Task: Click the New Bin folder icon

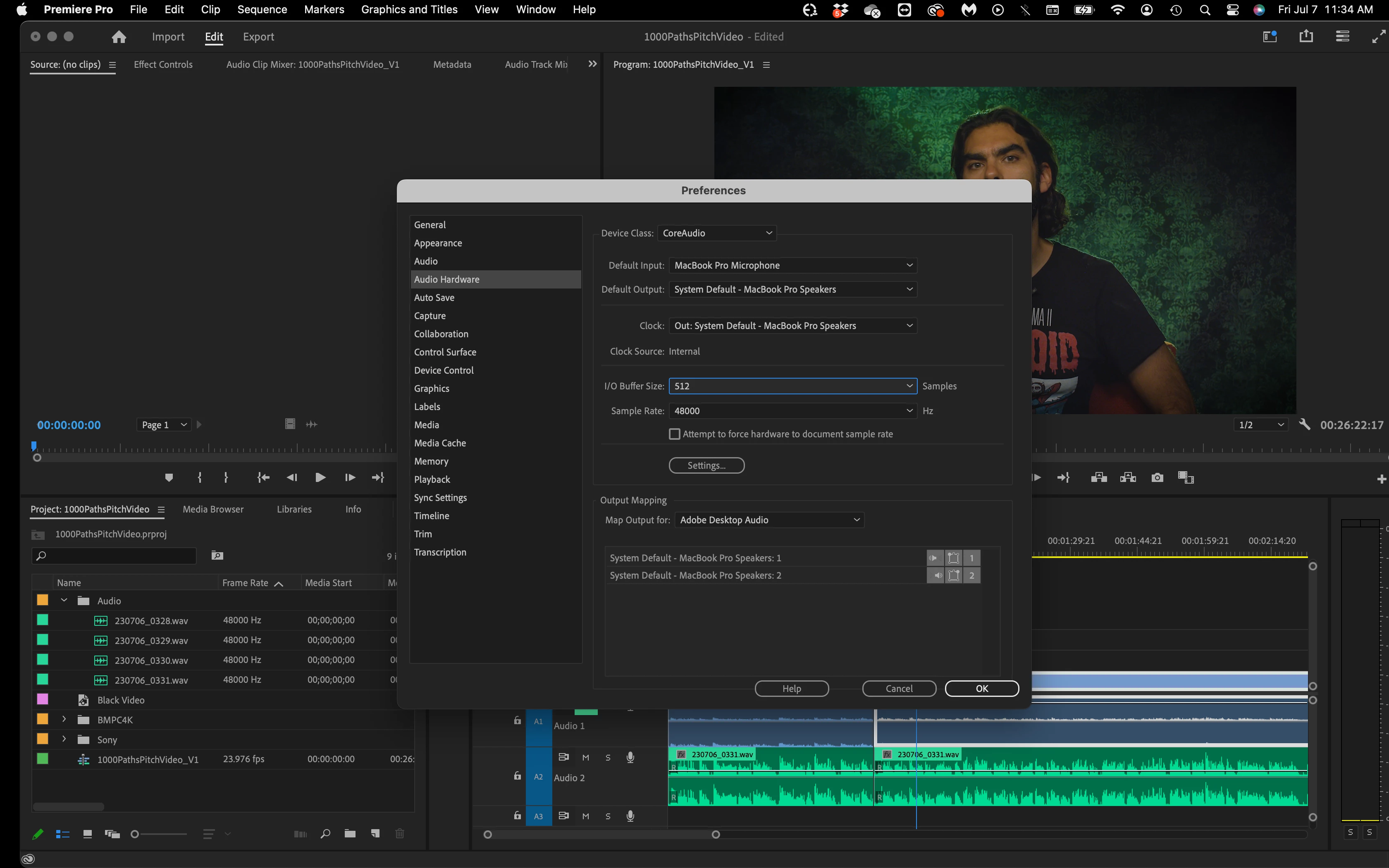Action: click(350, 834)
